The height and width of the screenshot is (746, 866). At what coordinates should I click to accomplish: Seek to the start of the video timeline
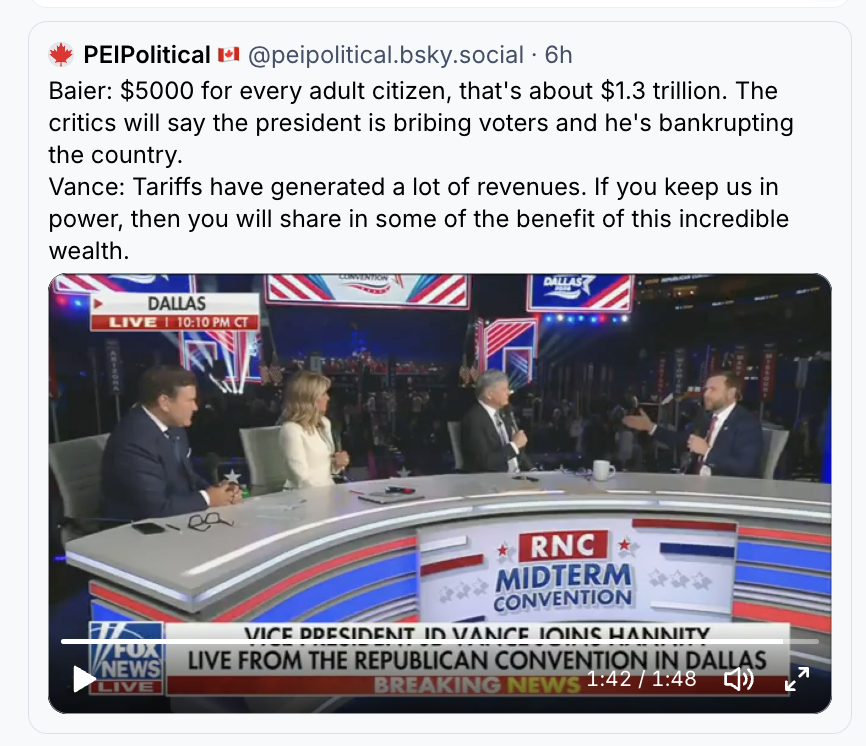62,642
